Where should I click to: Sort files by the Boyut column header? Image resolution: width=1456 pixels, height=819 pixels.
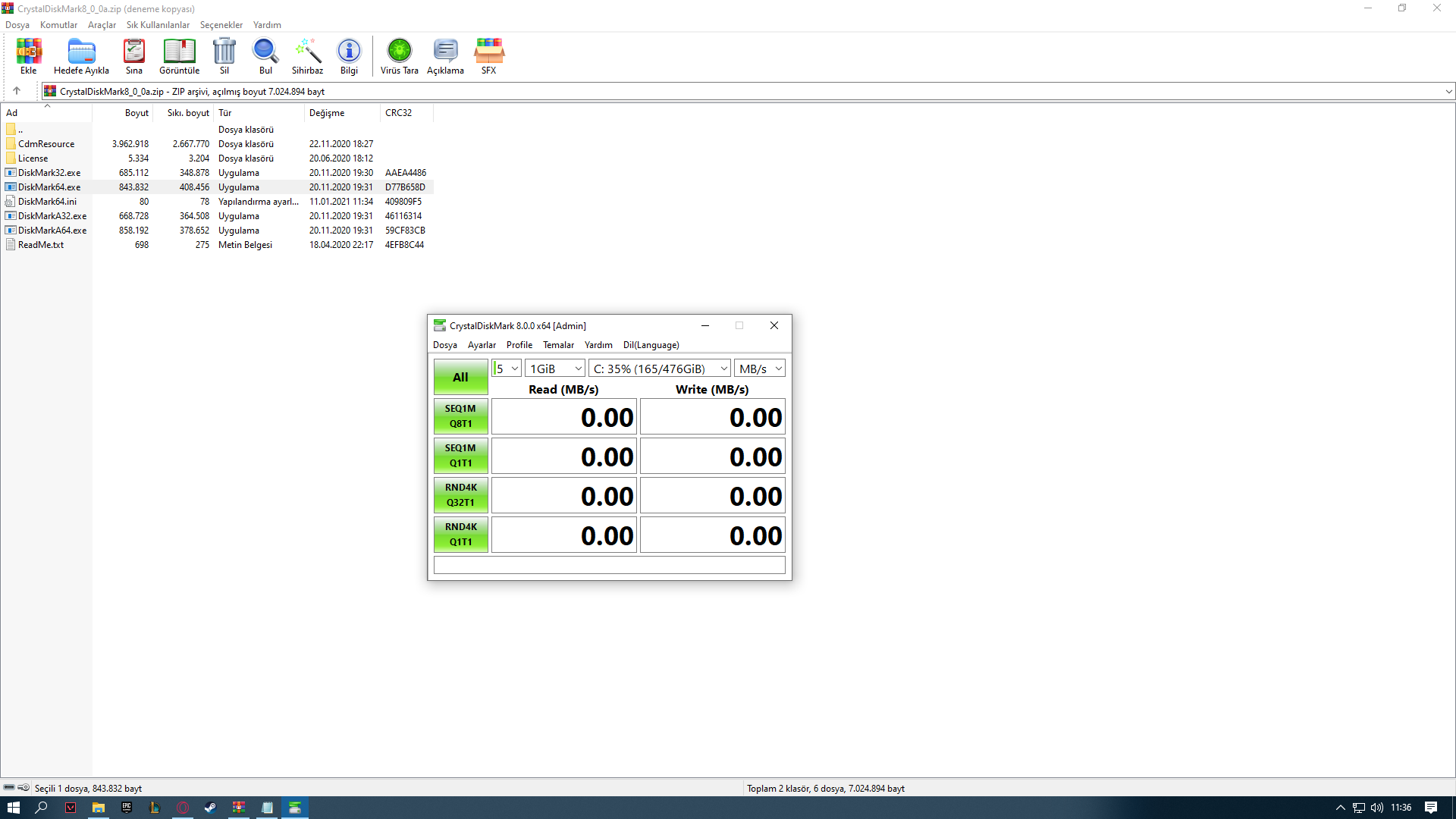[x=136, y=113]
